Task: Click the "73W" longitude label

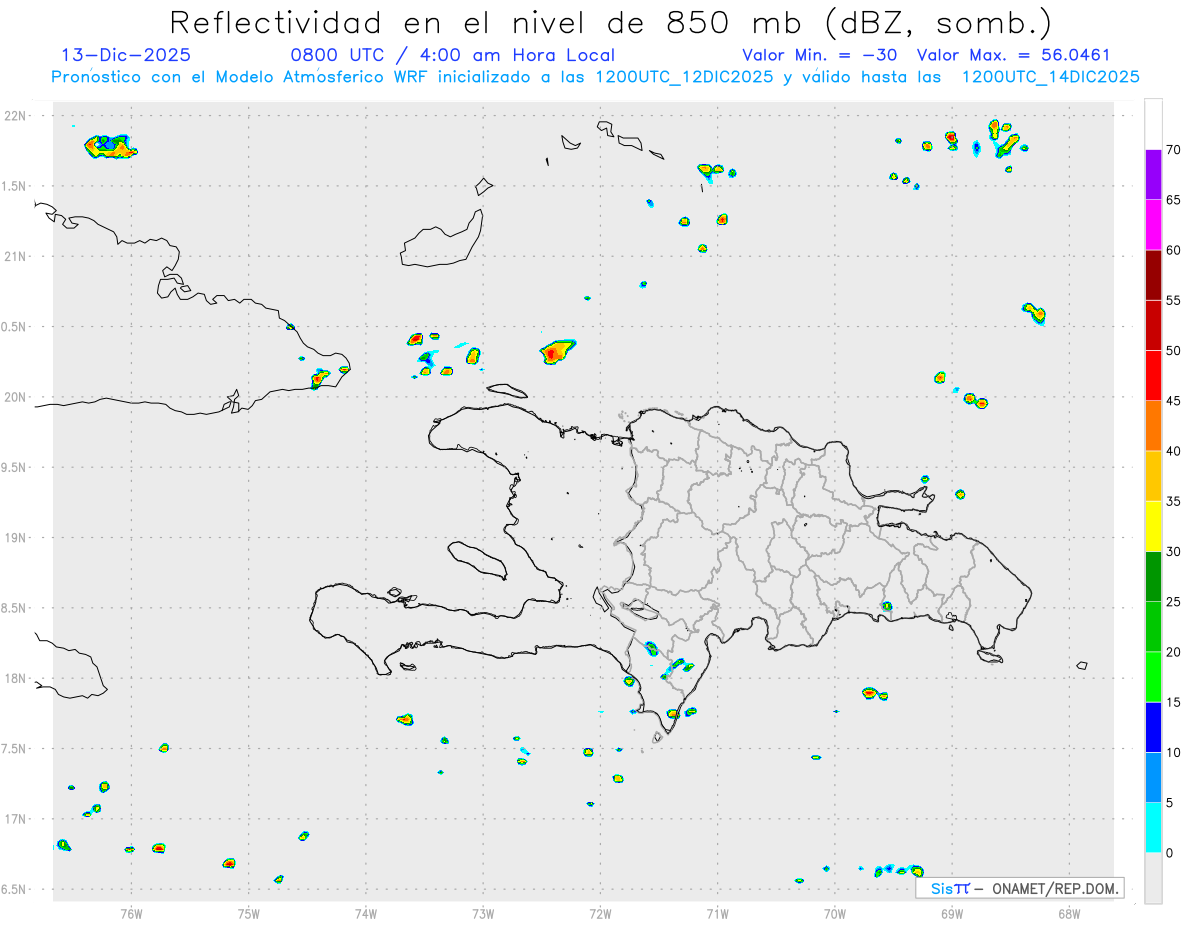Action: [x=483, y=913]
